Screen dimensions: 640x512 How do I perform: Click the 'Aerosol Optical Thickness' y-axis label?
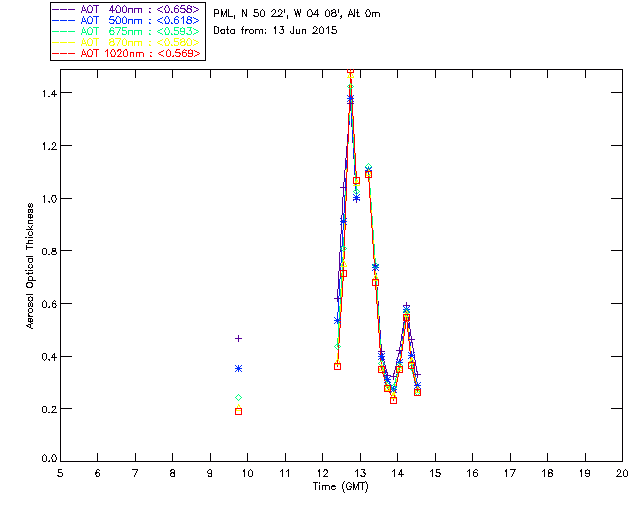point(30,266)
